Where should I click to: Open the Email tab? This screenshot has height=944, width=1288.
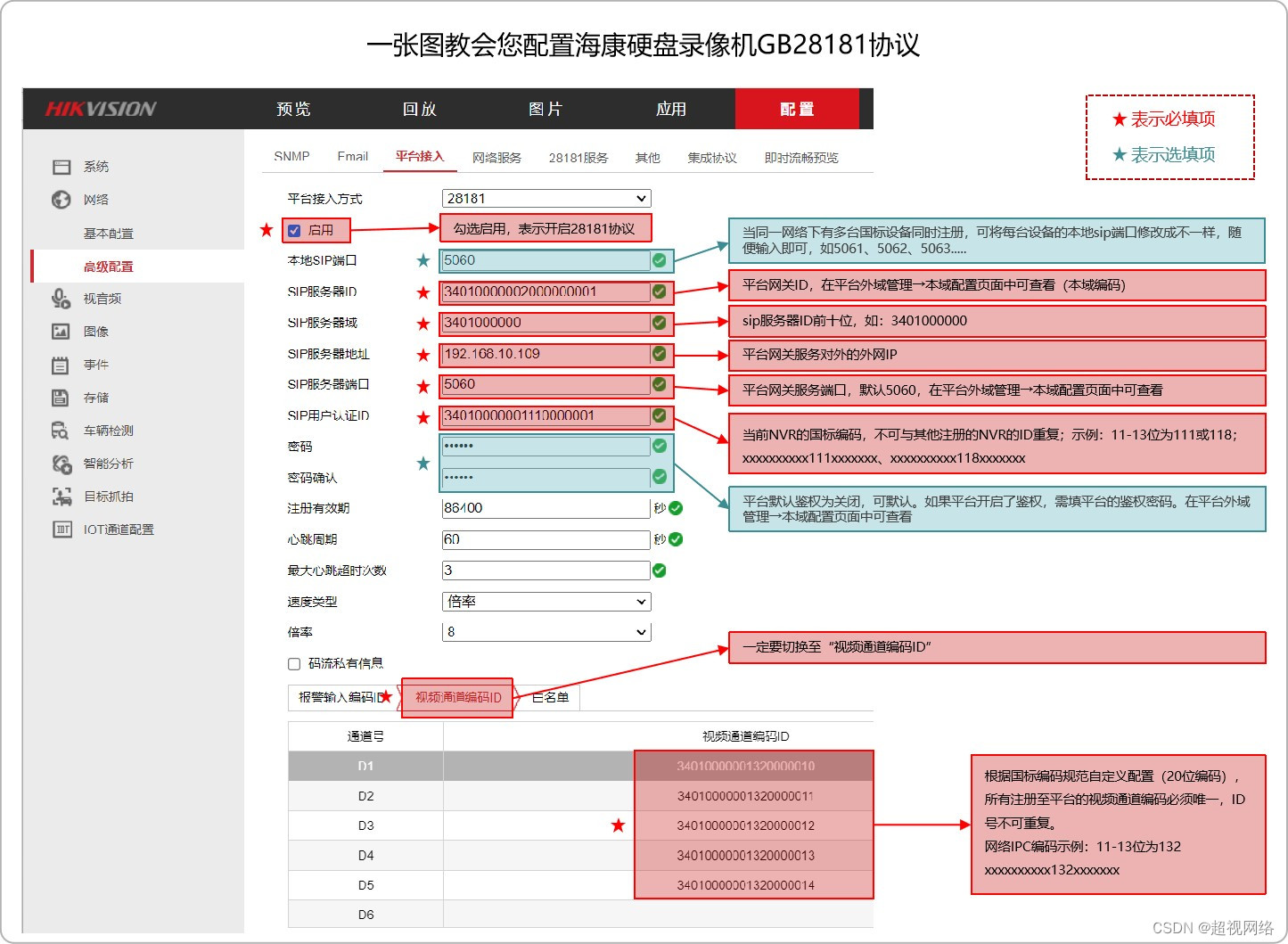click(x=353, y=157)
